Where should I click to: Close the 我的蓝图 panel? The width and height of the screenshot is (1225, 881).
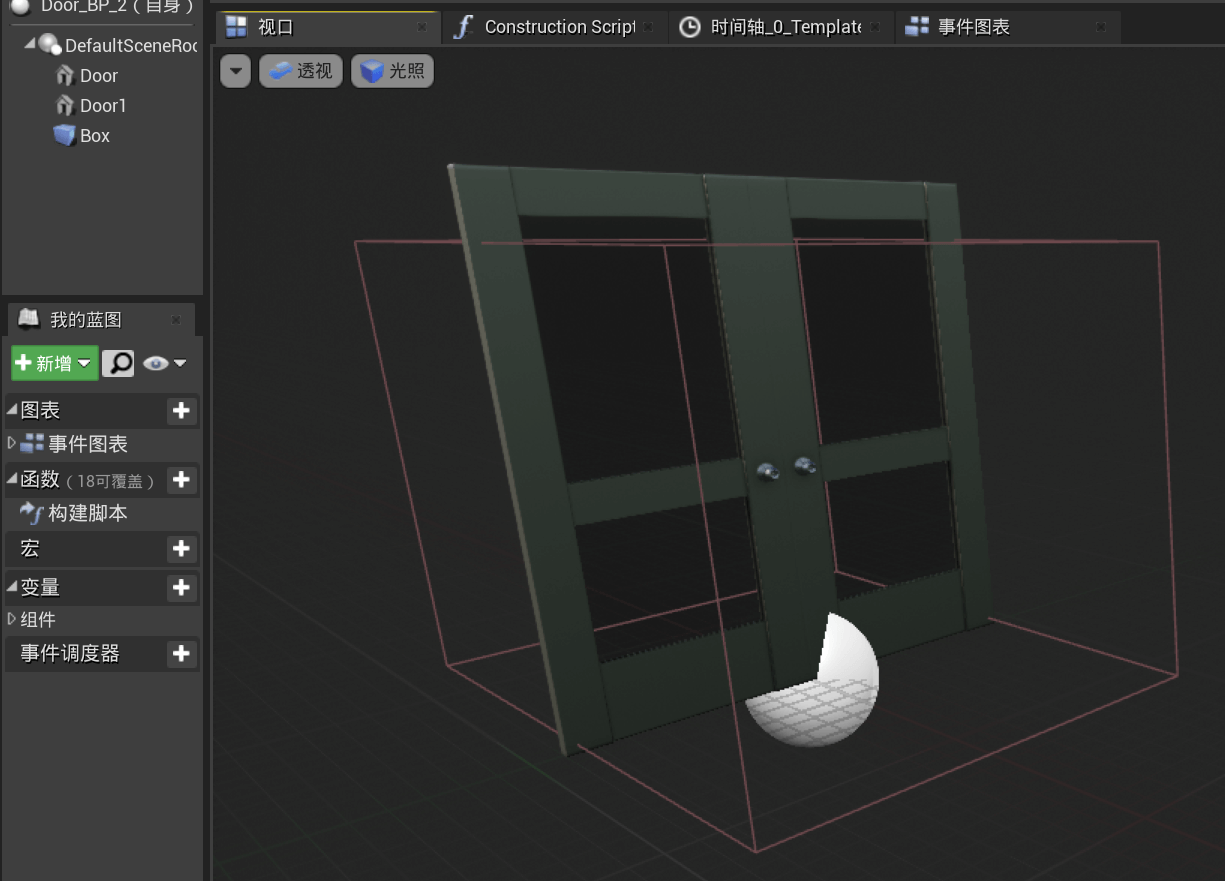point(176,320)
